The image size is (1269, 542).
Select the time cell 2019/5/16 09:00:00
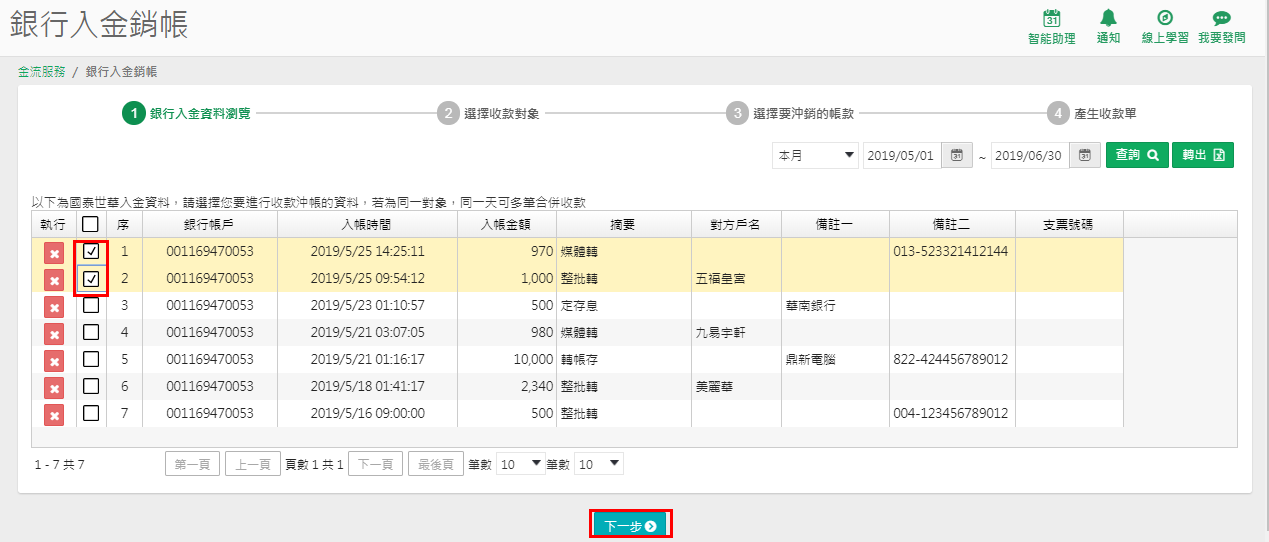pyautogui.click(x=366, y=413)
